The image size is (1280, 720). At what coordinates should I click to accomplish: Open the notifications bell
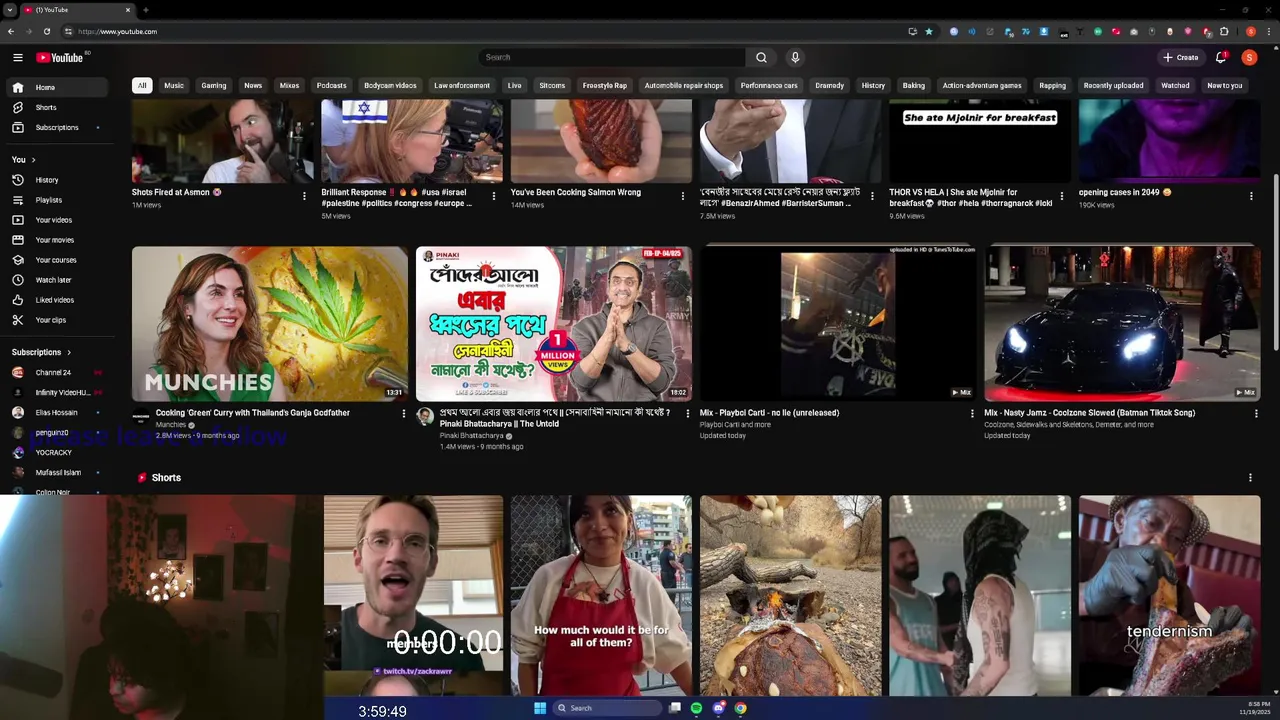1220,58
